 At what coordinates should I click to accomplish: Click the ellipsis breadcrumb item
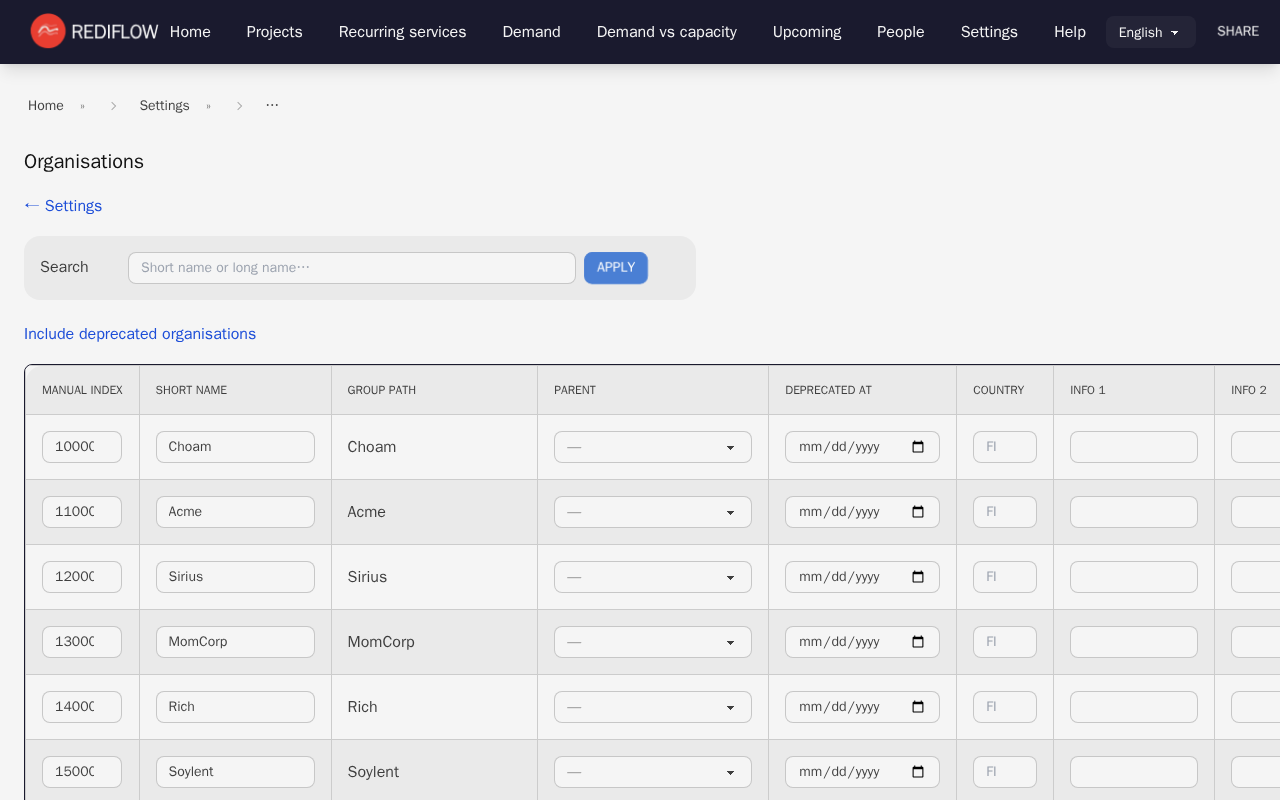point(272,106)
